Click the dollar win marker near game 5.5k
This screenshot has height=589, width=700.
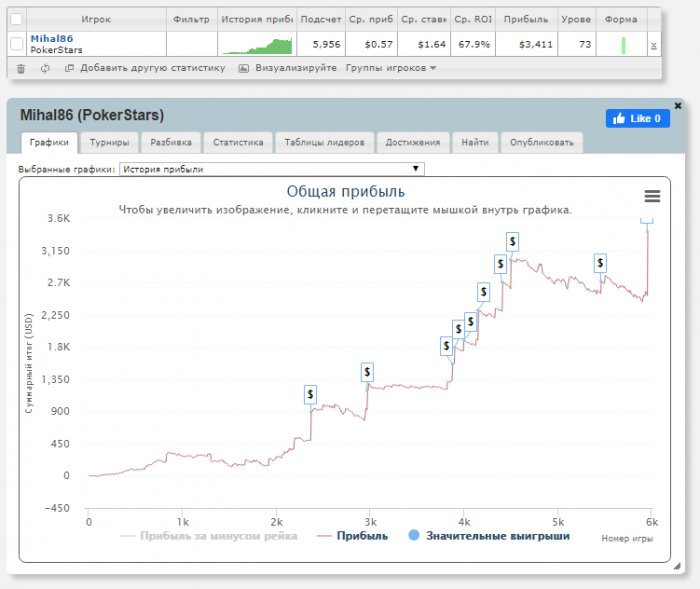pyautogui.click(x=600, y=263)
